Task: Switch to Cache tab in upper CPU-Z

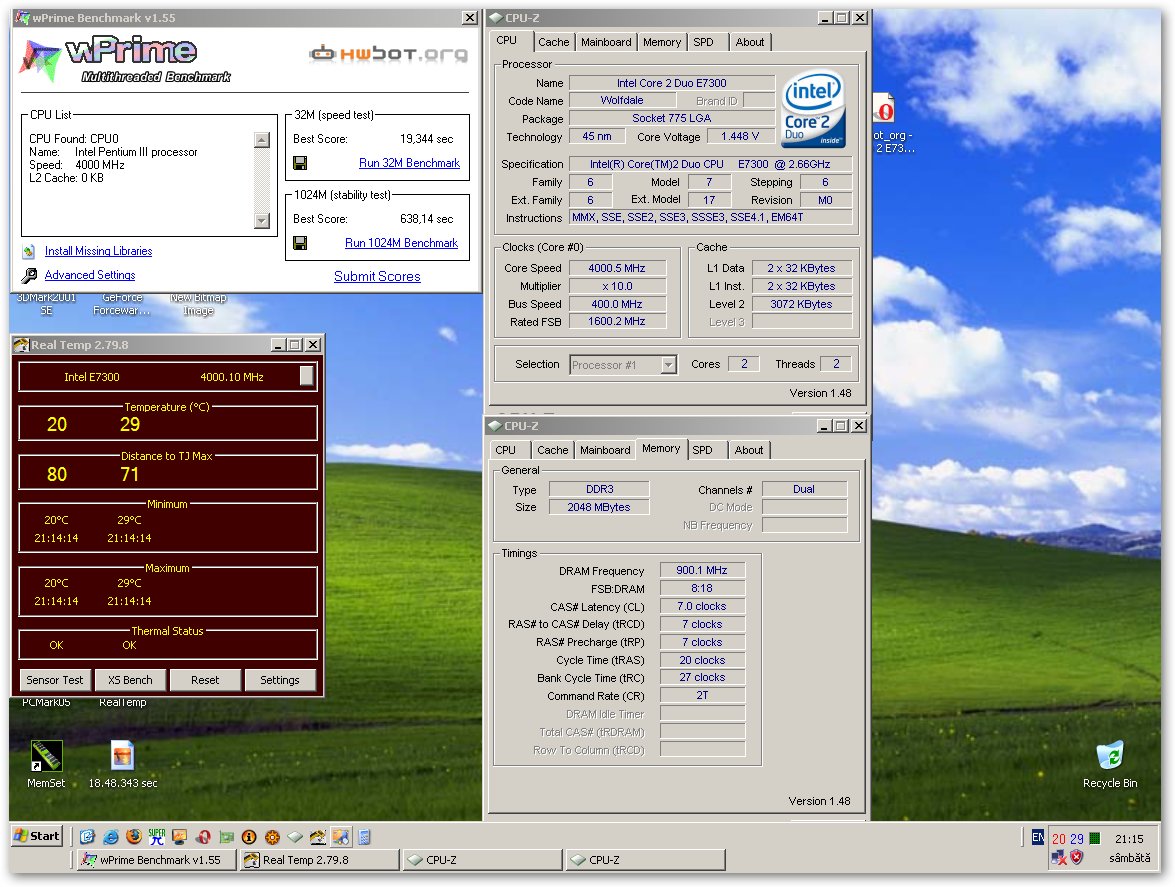Action: click(554, 42)
